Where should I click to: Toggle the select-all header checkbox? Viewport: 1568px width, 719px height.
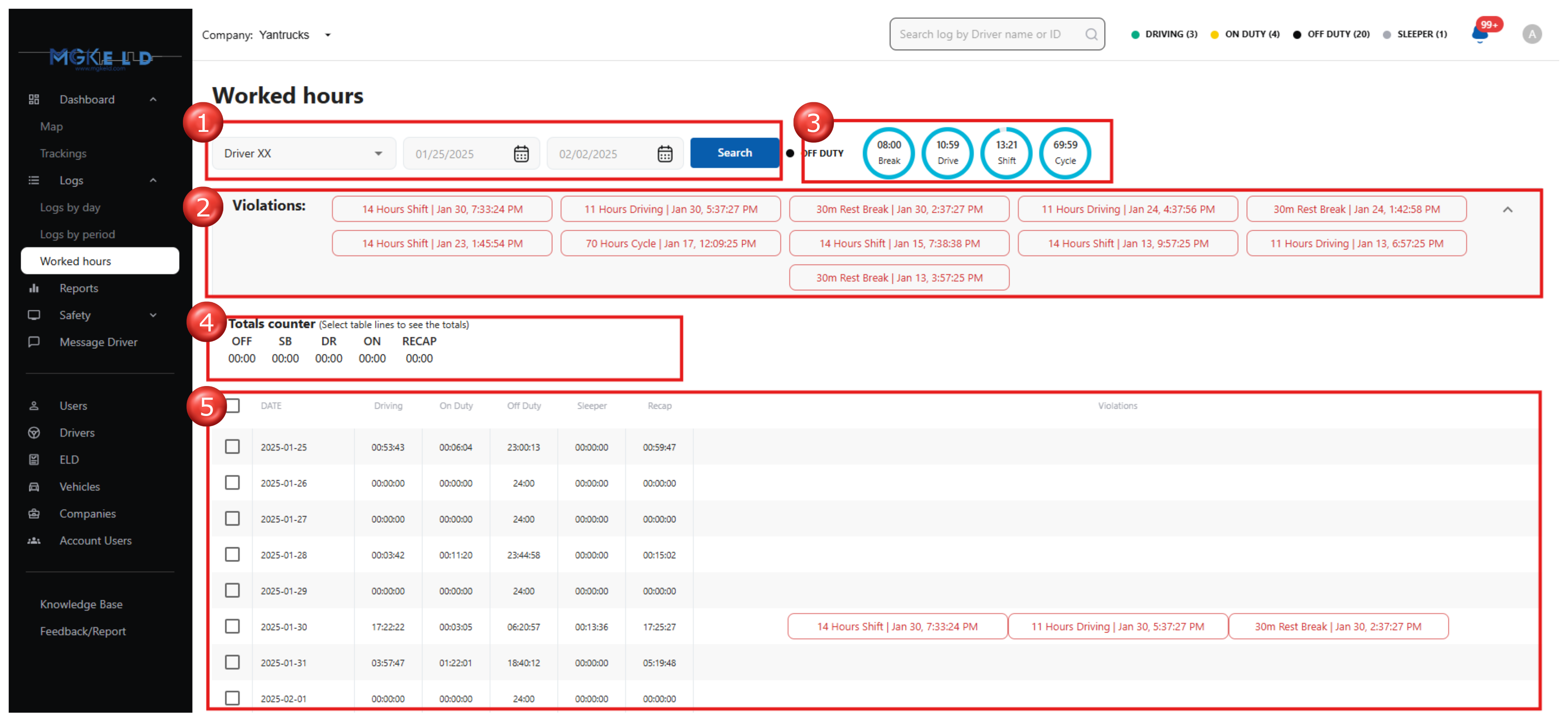(233, 406)
